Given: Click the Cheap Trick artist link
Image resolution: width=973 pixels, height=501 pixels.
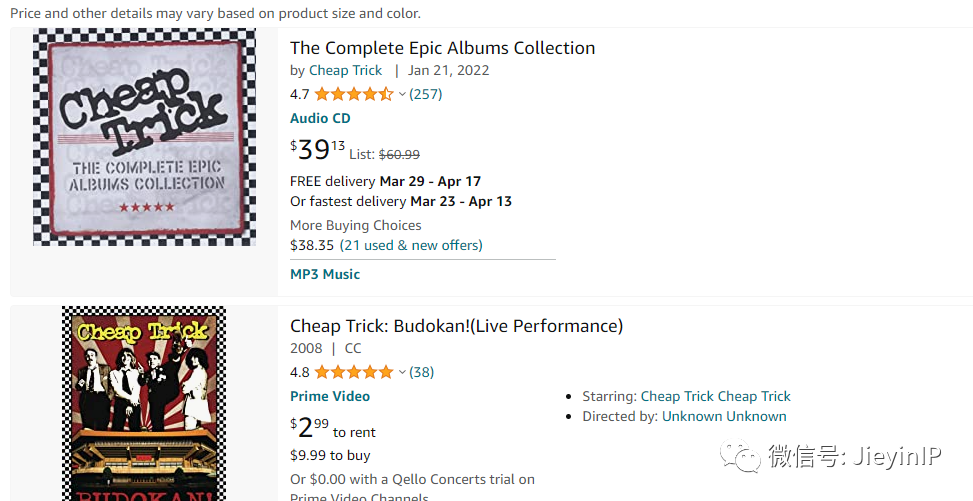Looking at the screenshot, I should 345,70.
